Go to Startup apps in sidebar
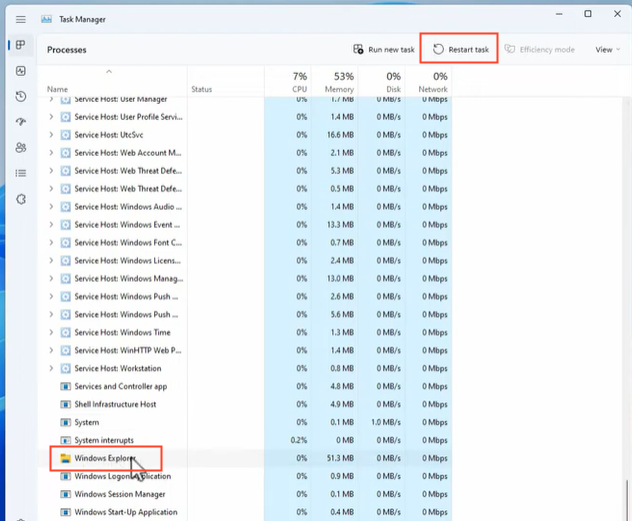This screenshot has width=632, height=521. click(21, 122)
